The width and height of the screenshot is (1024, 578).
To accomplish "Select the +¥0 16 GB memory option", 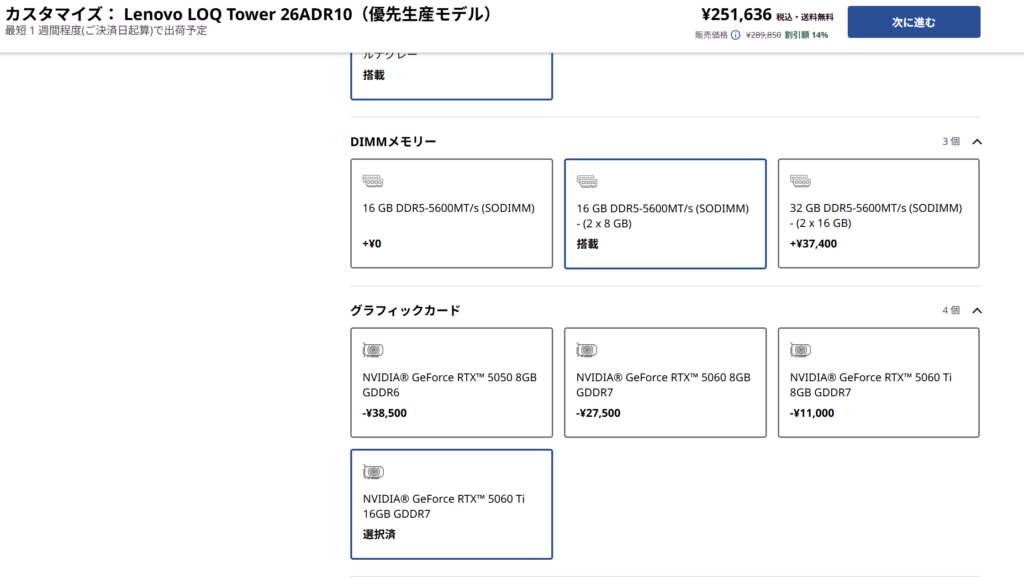I will pyautogui.click(x=451, y=213).
